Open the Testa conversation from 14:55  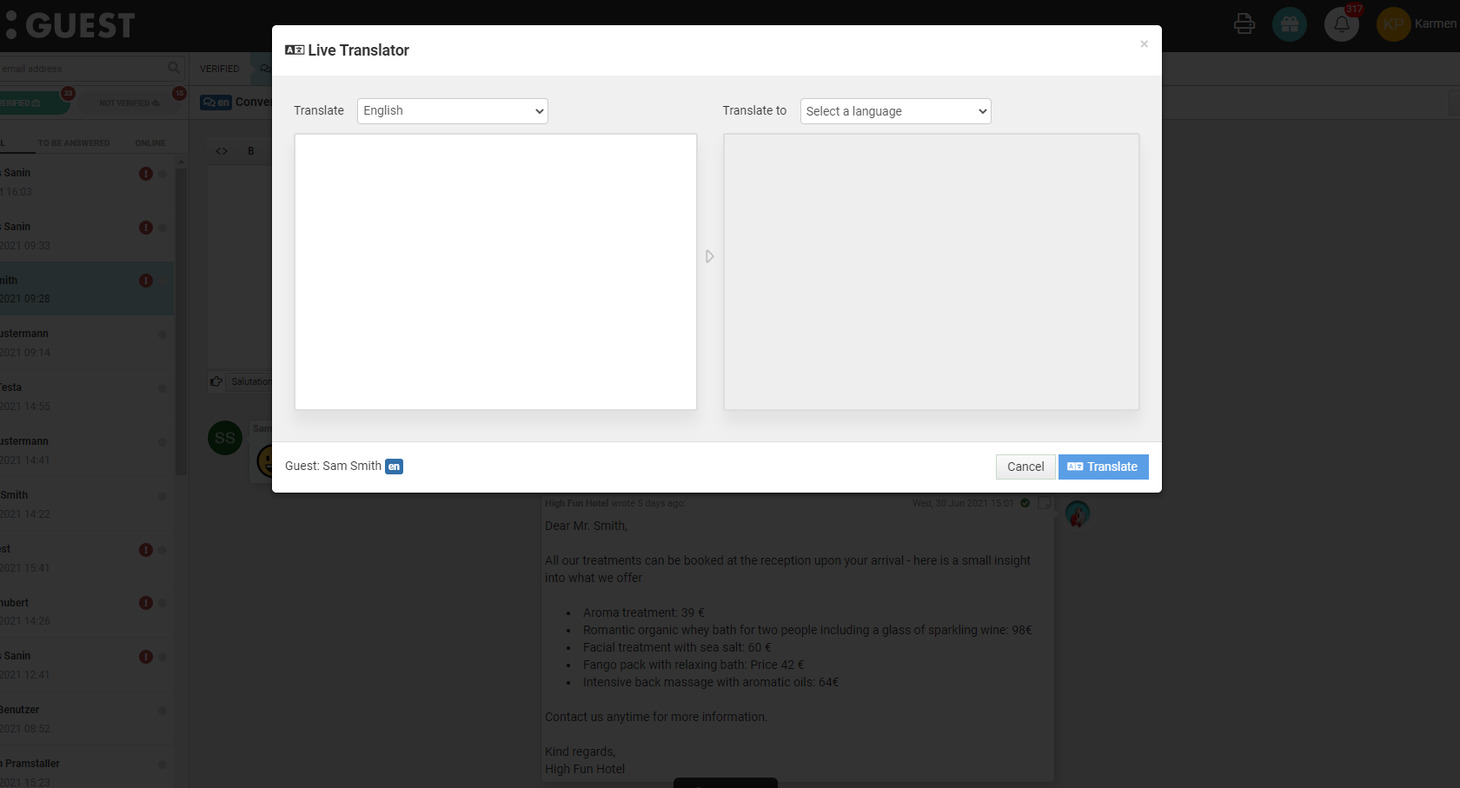[x=87, y=397]
